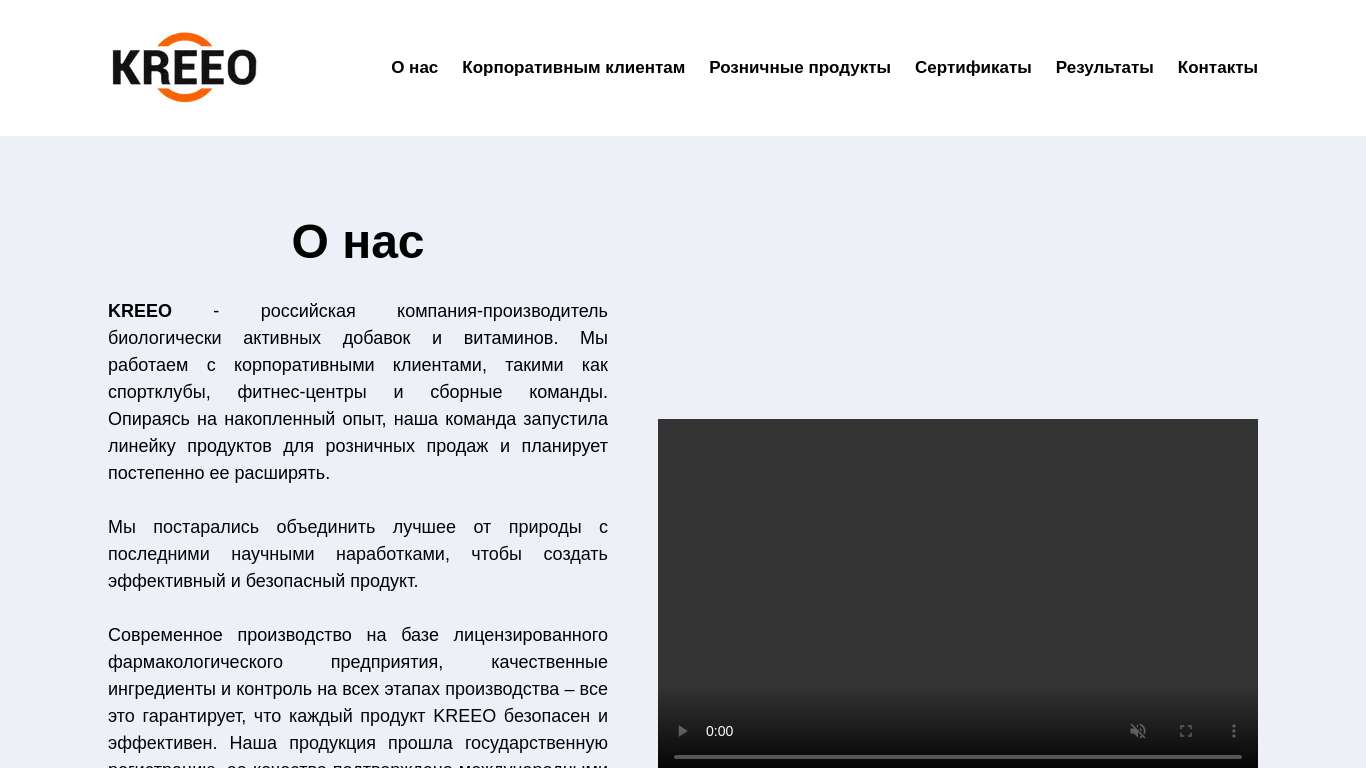Open "Корпоративным клиентам" page
The height and width of the screenshot is (768, 1366).
[x=573, y=67]
